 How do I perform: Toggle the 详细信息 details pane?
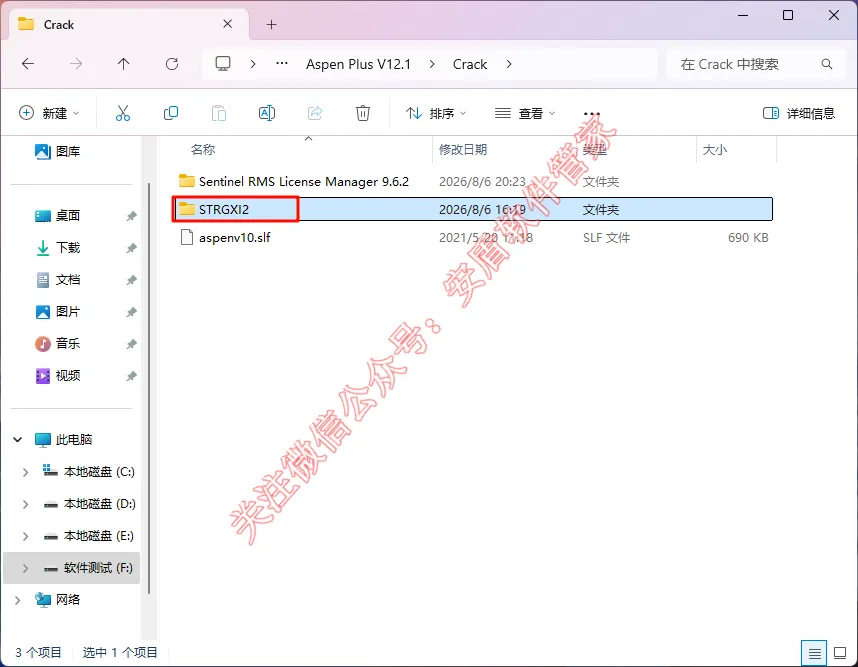[x=799, y=113]
